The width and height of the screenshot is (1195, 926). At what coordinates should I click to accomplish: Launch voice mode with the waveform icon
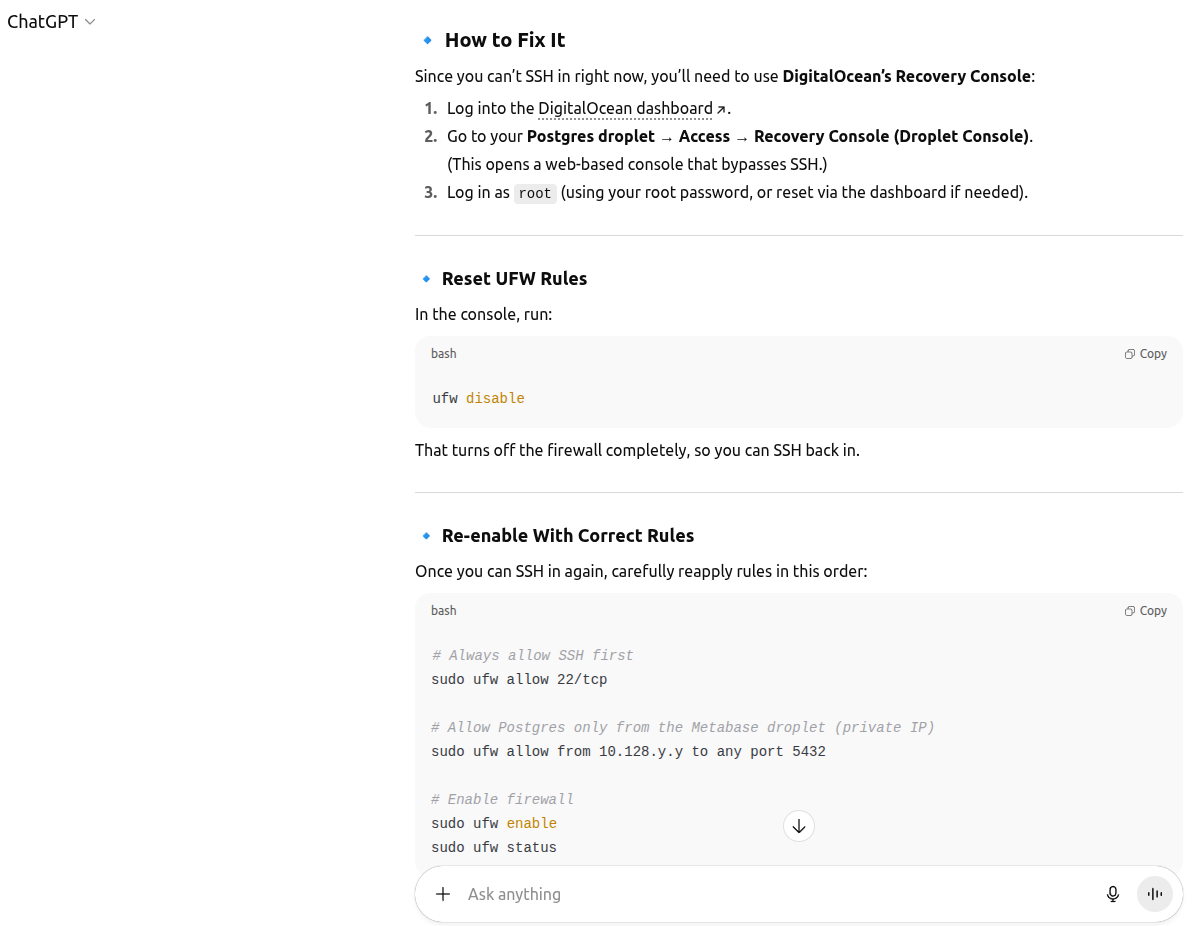(1155, 894)
